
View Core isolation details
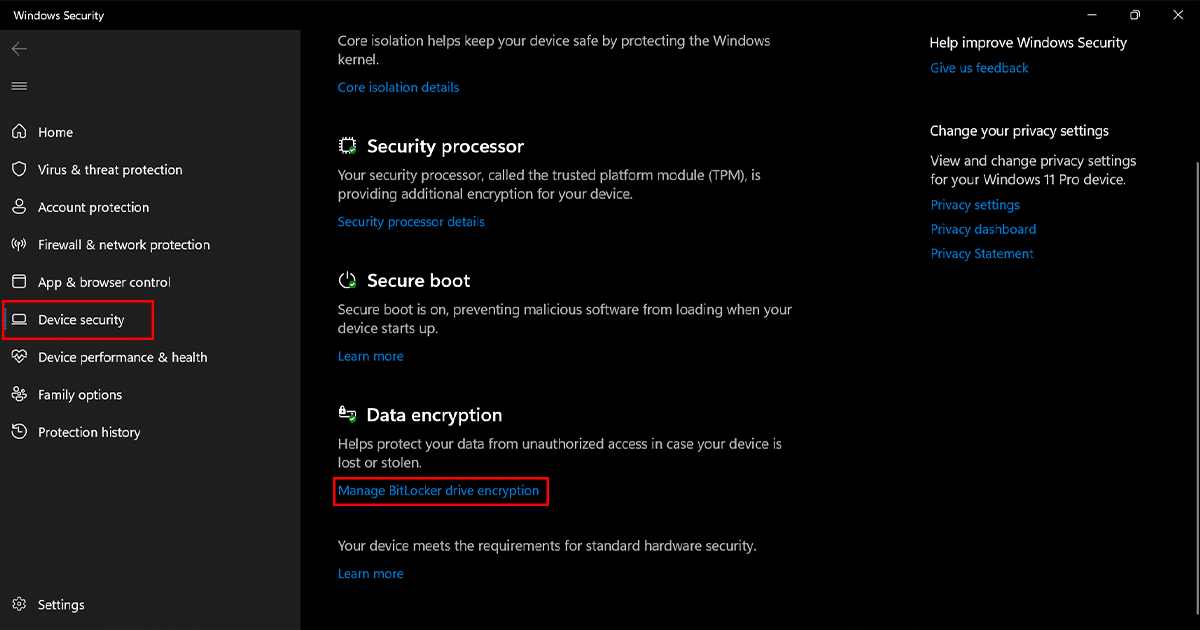(x=398, y=87)
